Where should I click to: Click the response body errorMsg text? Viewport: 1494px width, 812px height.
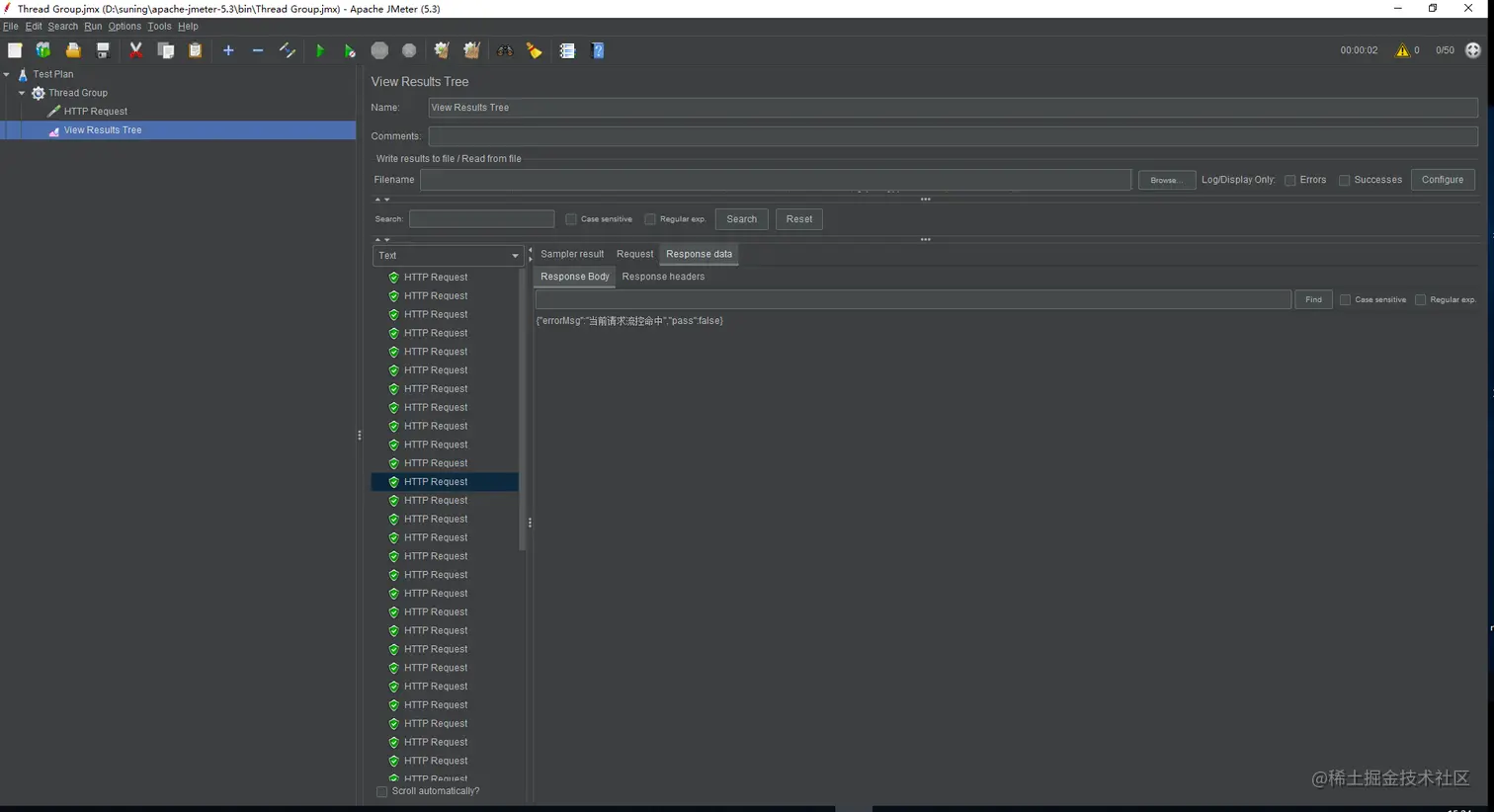pos(629,321)
